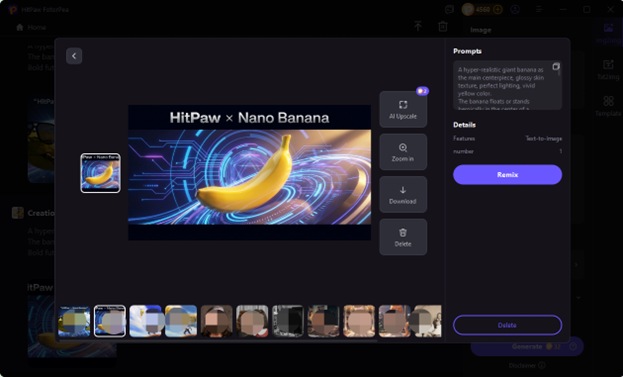The image size is (623, 377).
Task: Select the banana thumbnail left of the preview
Action: click(101, 173)
